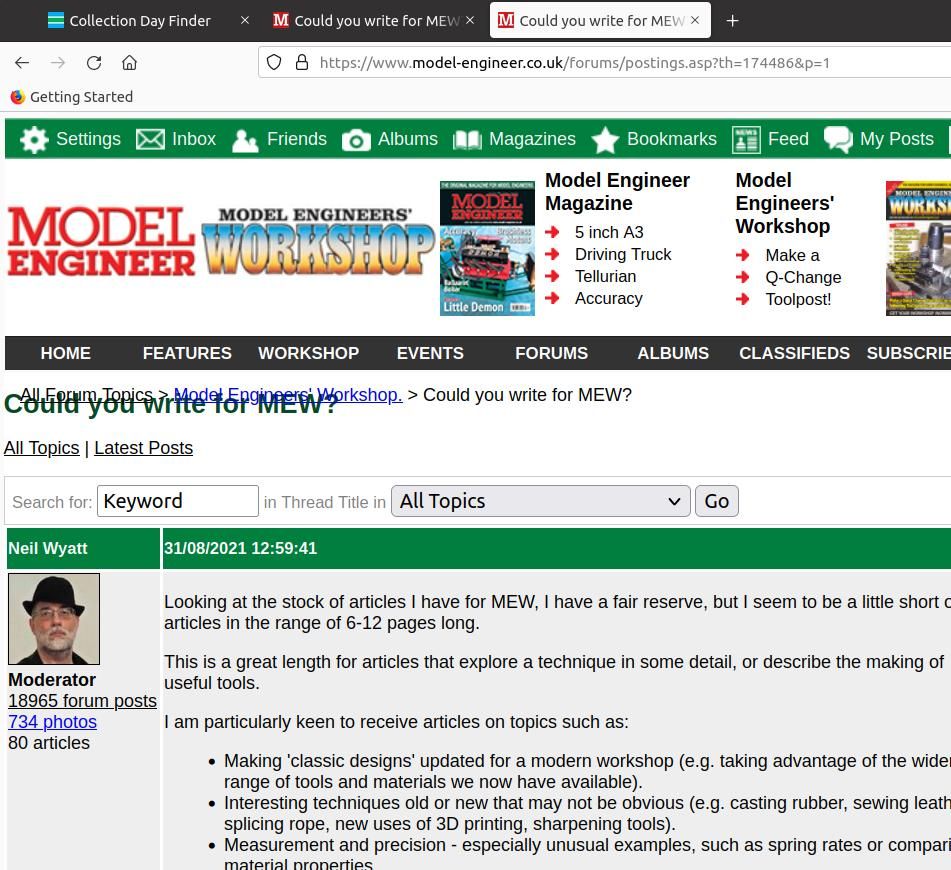Open the WORKSHOP menu item

tap(309, 353)
